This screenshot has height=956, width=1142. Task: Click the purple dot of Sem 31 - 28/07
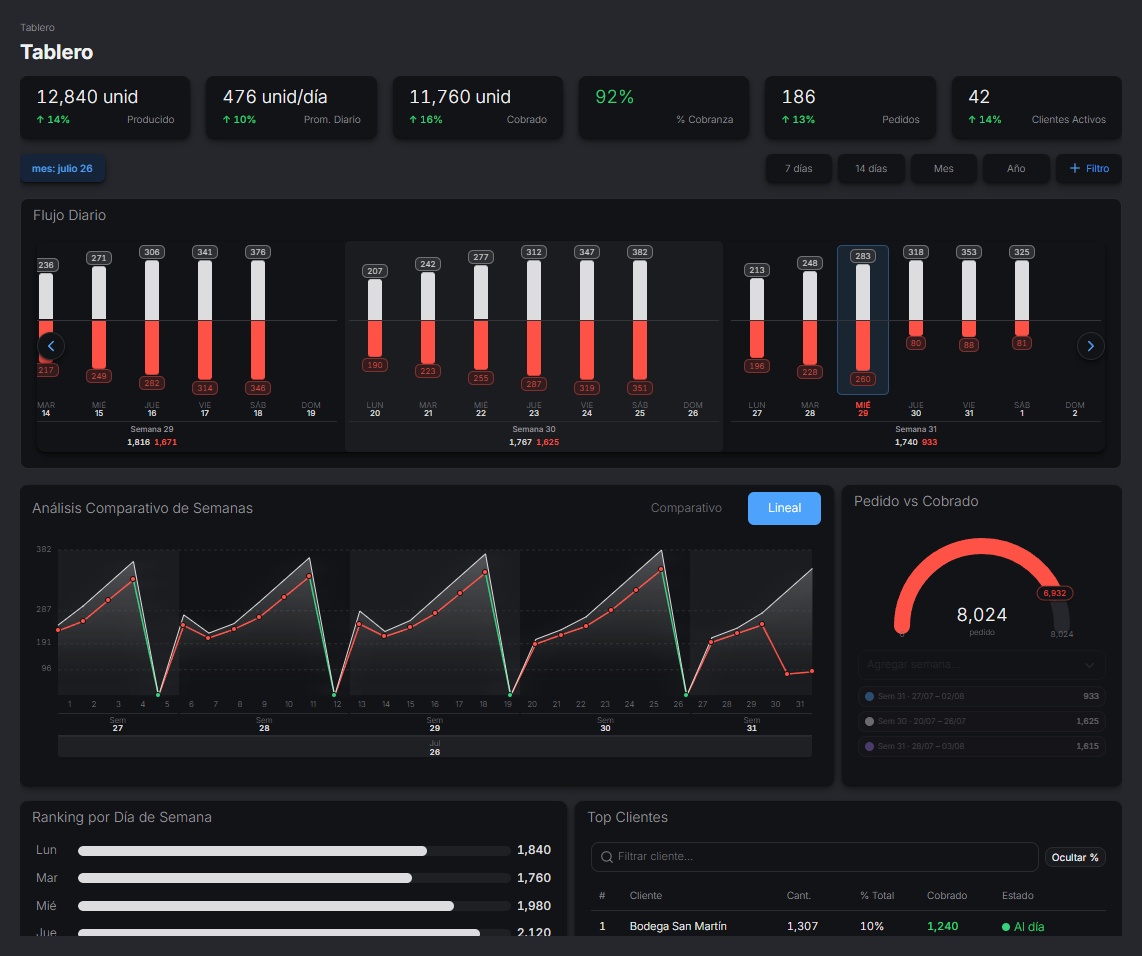[869, 746]
